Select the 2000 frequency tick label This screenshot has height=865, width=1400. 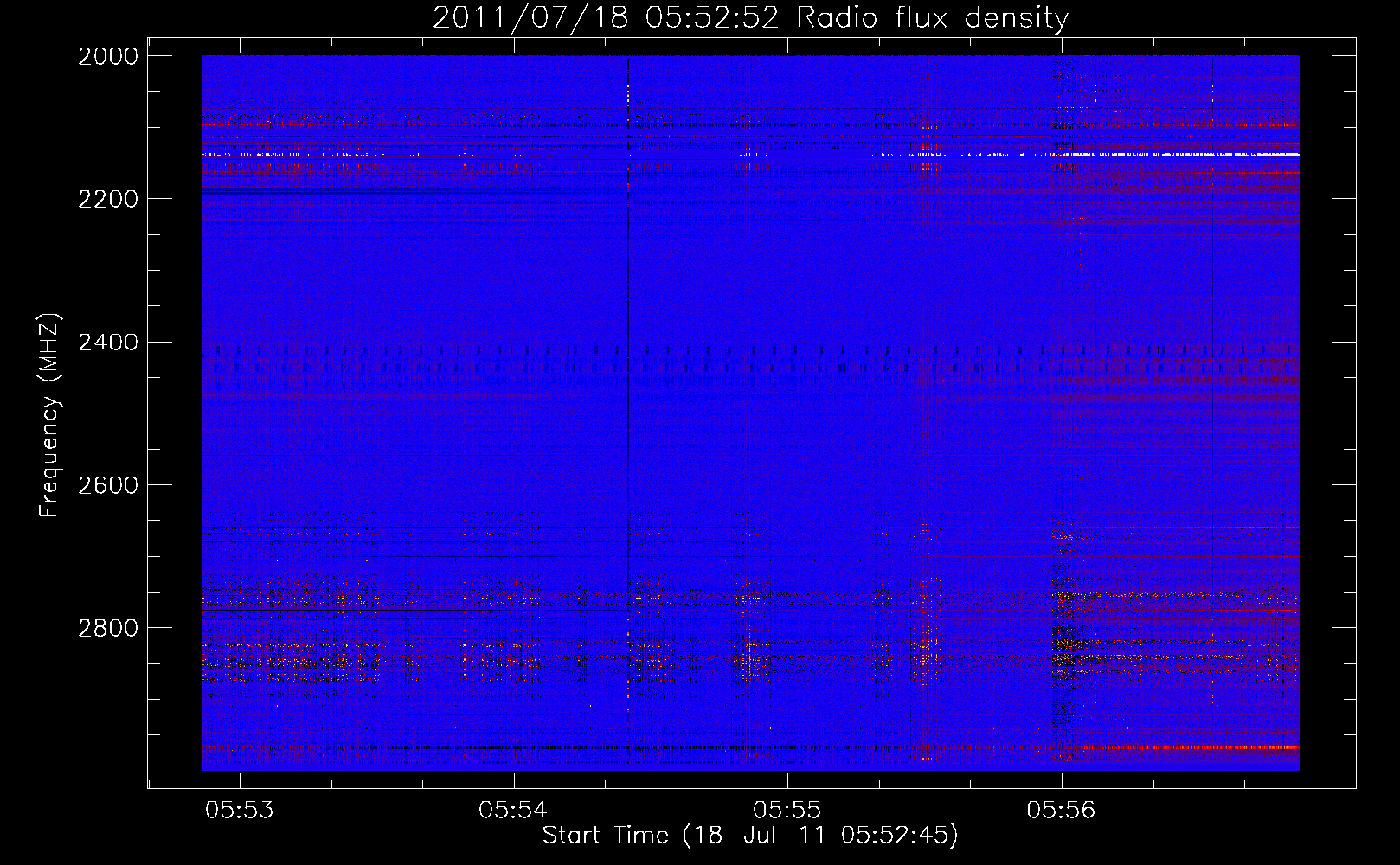[108, 56]
